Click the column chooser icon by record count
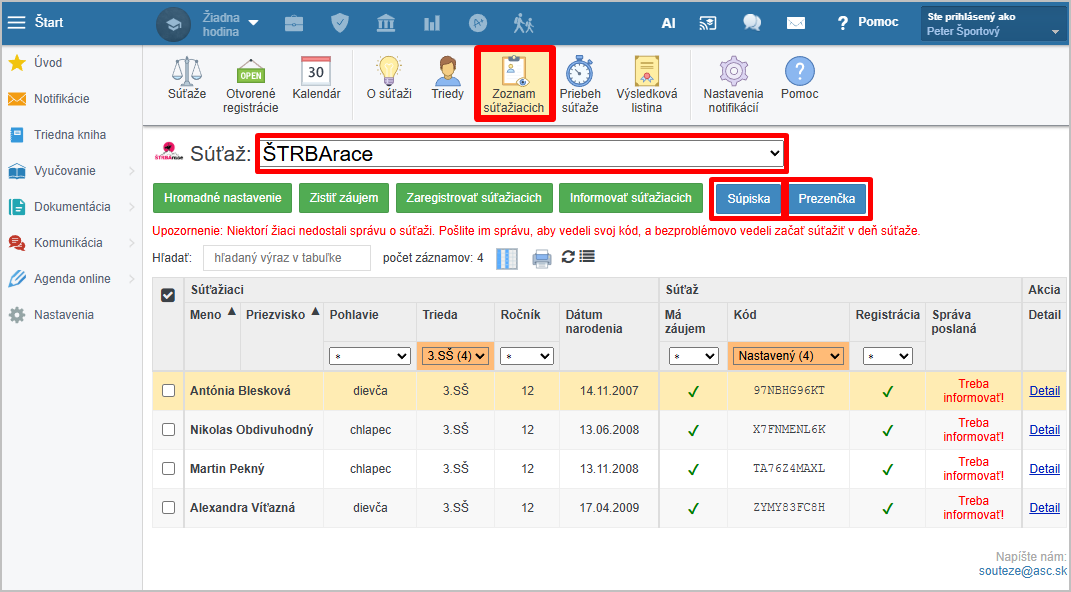This screenshot has height=592, width=1071. click(x=507, y=259)
